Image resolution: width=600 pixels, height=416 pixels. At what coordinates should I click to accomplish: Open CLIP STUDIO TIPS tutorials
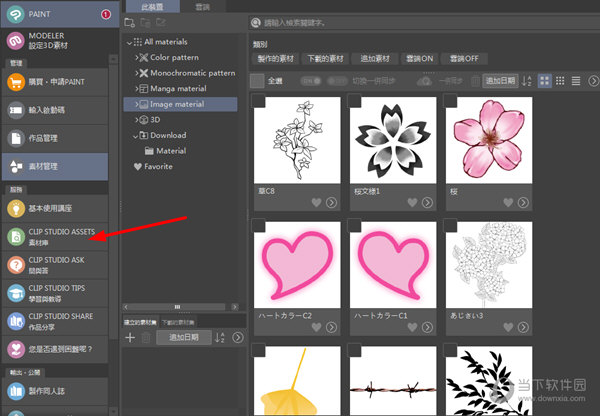[x=55, y=293]
